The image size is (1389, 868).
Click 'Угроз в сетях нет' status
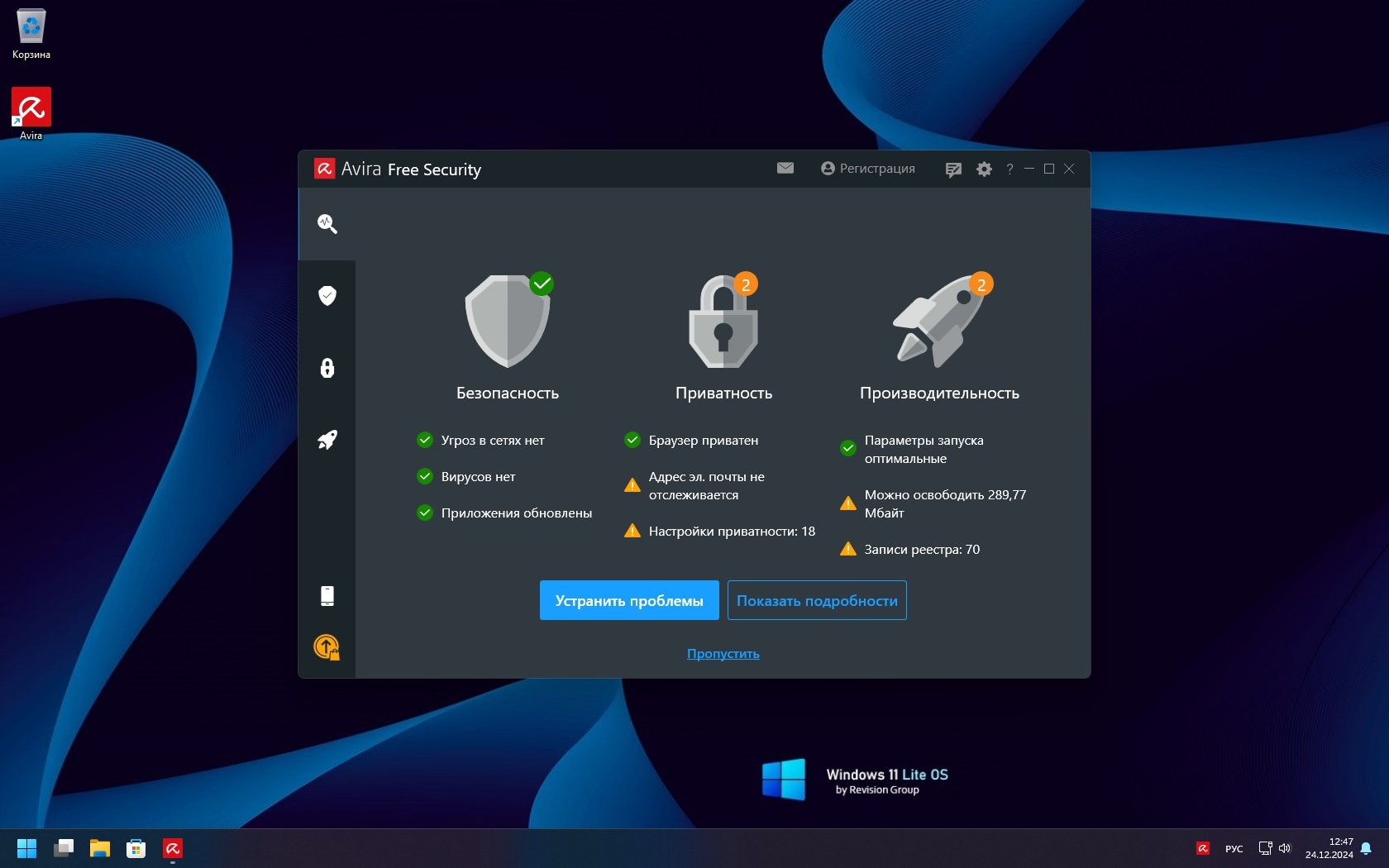[x=481, y=441]
